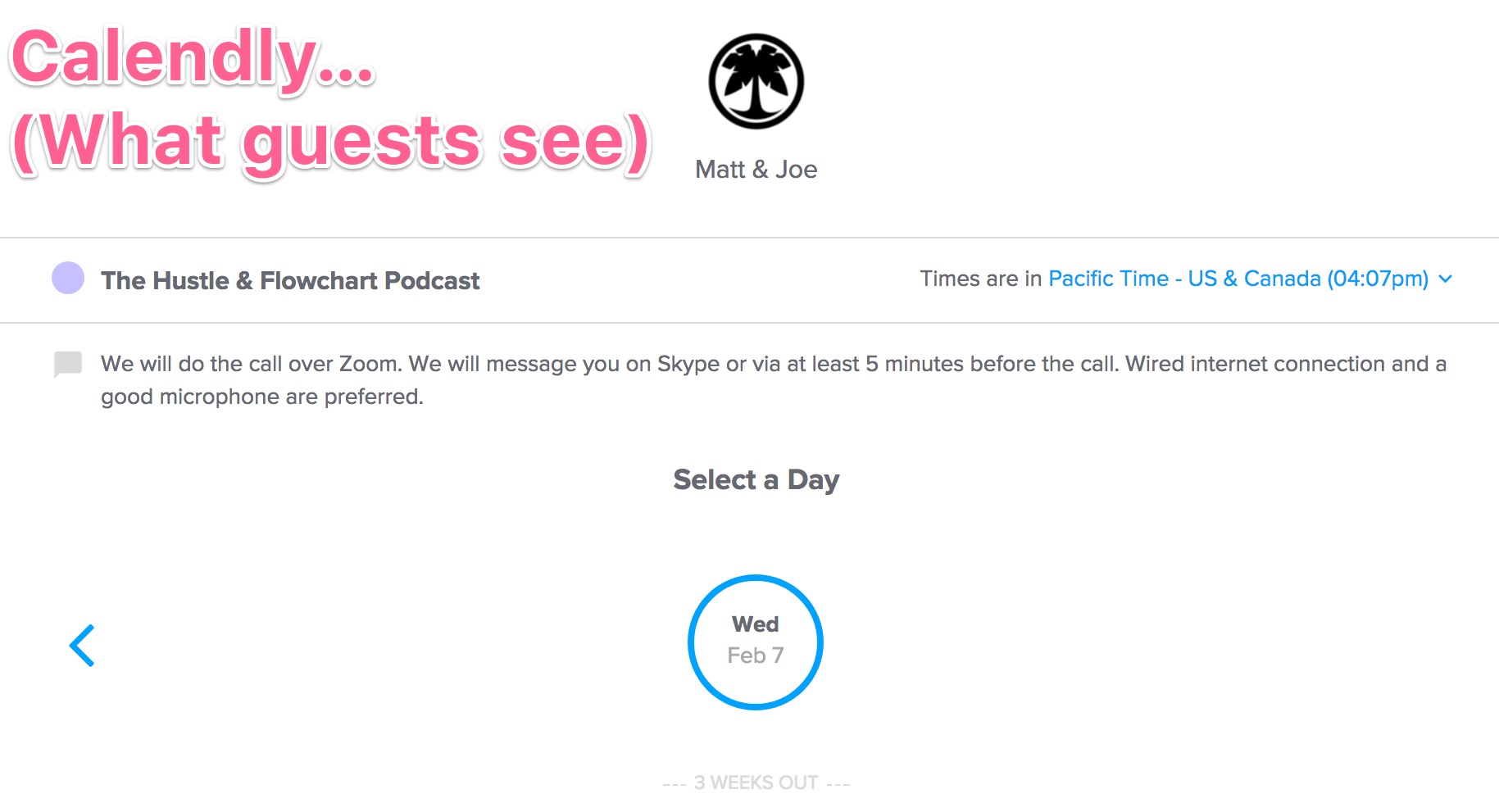This screenshot has width=1499, height=812.
Task: Select the Feb 7 date text
Action: [756, 655]
